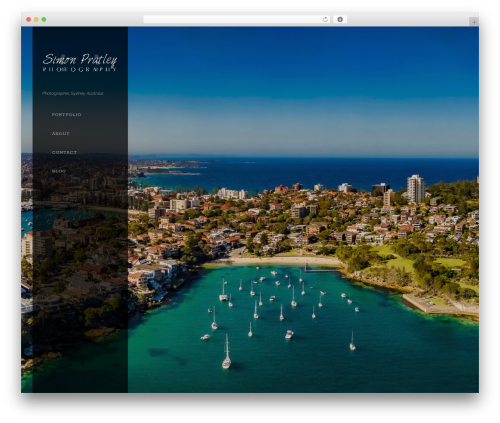Go to the Contact page
Image resolution: width=500 pixels, height=423 pixels.
click(x=64, y=152)
